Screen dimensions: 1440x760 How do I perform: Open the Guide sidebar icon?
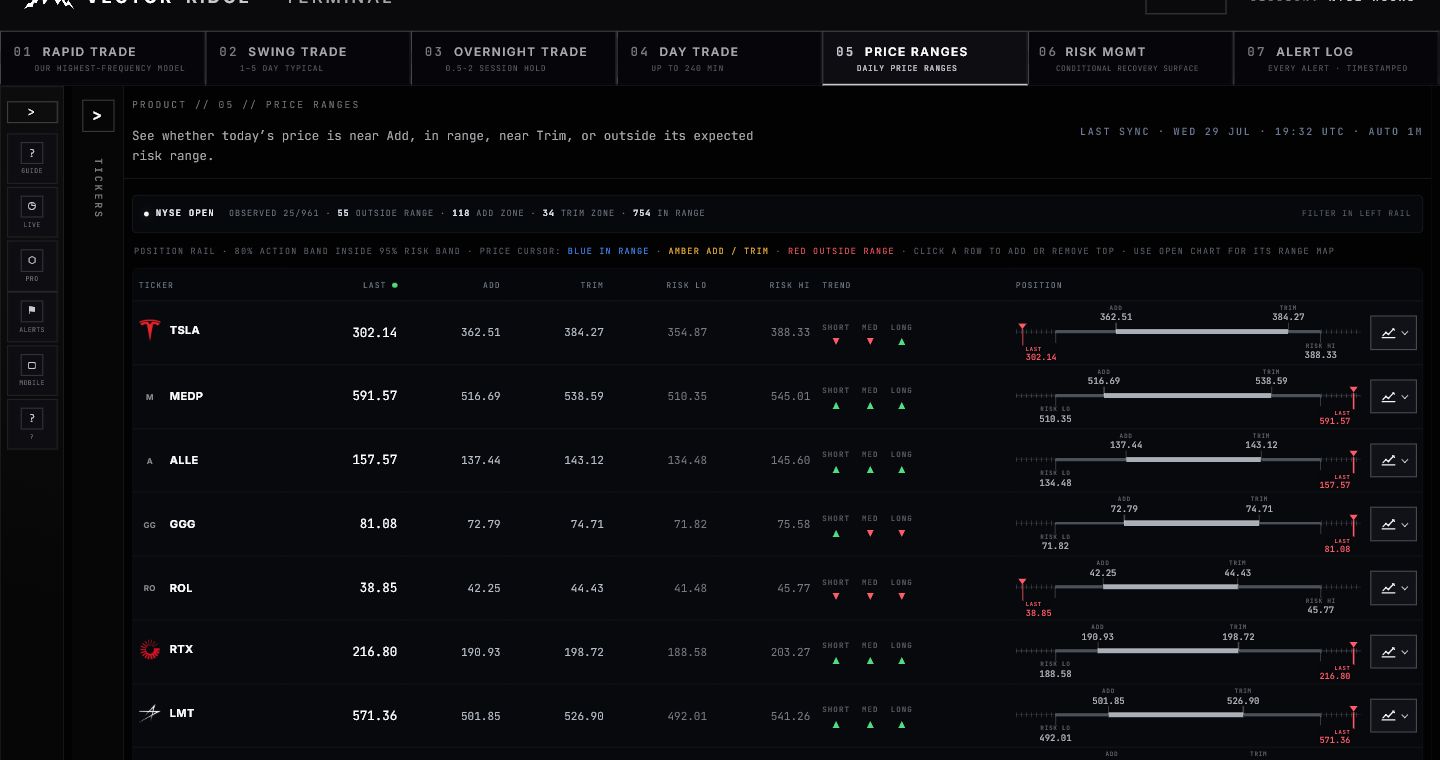tap(32, 158)
